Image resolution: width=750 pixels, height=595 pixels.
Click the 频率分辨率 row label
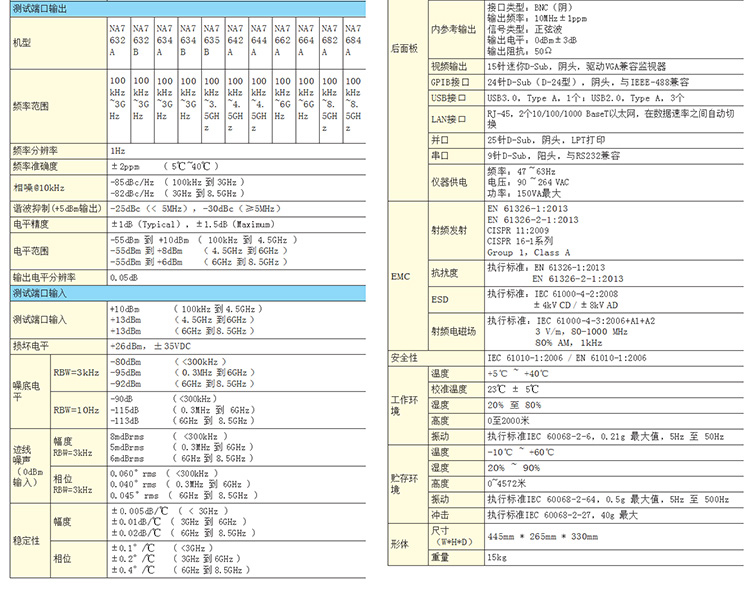pyautogui.click(x=35, y=150)
